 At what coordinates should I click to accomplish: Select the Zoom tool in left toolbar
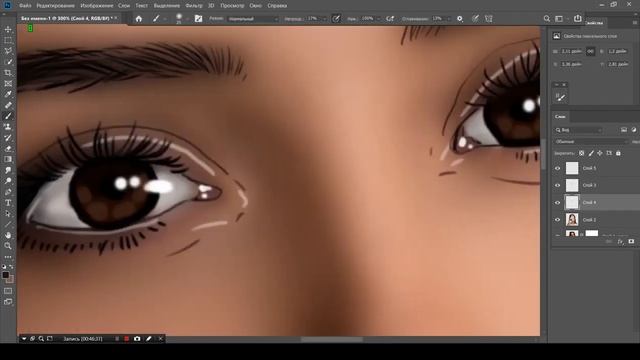[x=8, y=246]
